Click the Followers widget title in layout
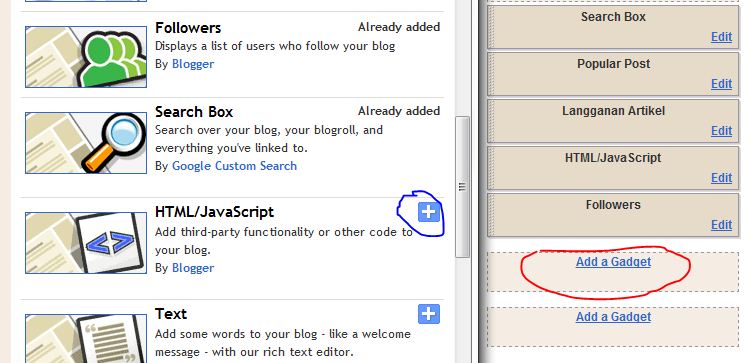This screenshot has height=363, width=751. (613, 204)
